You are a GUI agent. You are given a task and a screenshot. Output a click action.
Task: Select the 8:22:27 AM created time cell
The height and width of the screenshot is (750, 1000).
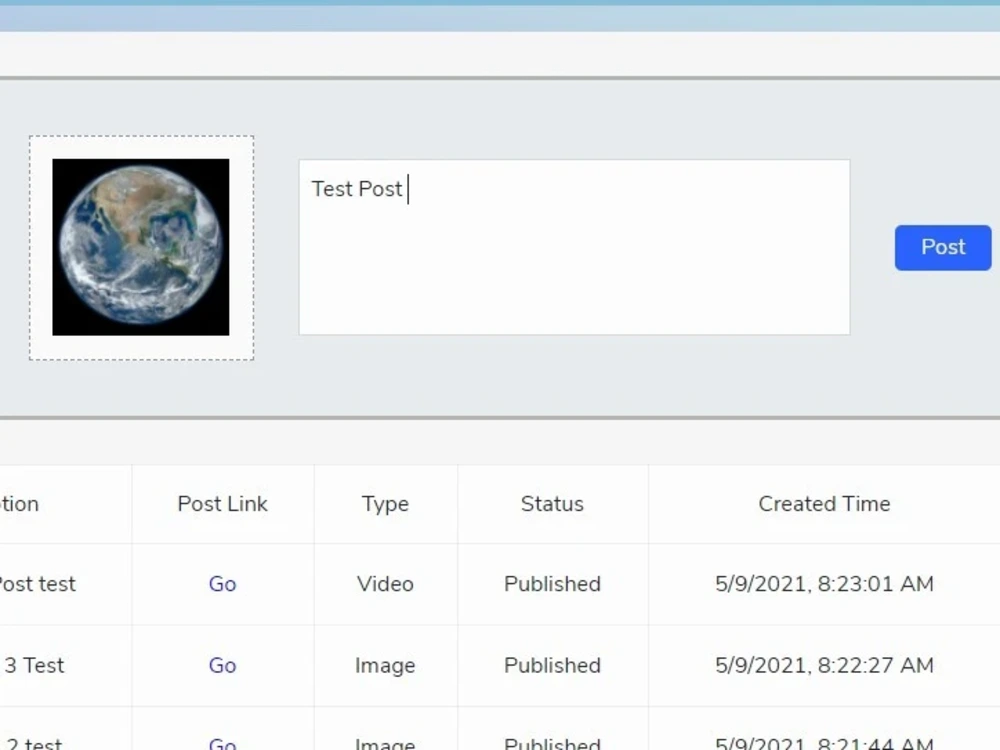824,666
